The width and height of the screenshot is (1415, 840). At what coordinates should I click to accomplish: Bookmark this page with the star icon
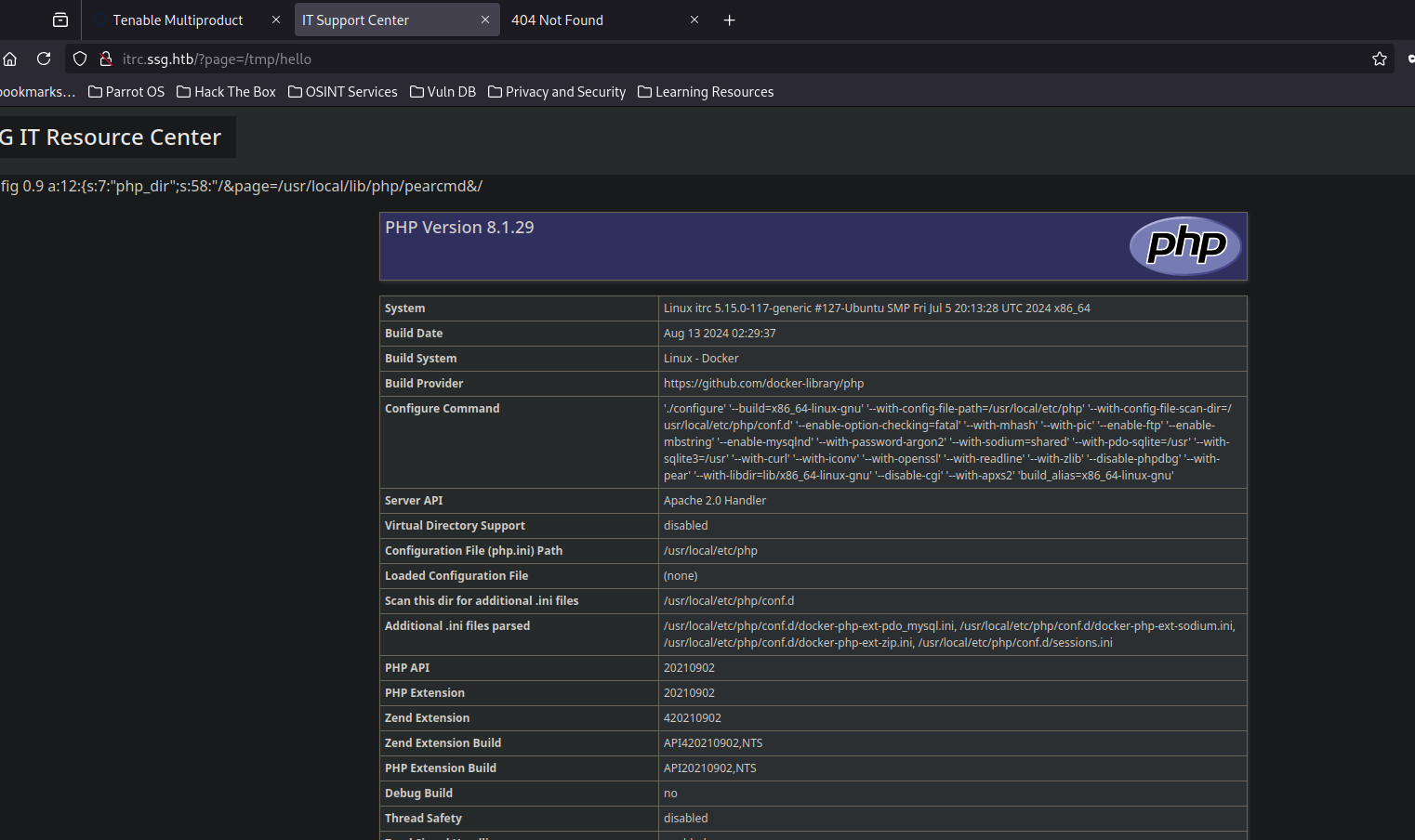1380,59
